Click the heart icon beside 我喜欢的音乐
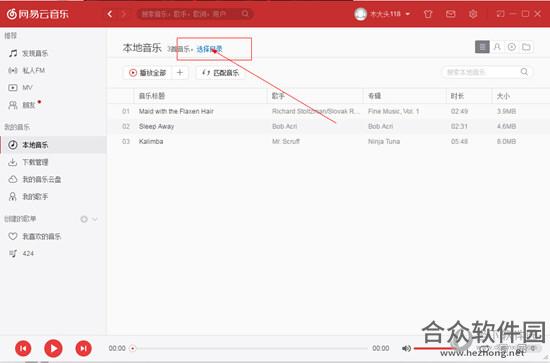Screen dimensions: 550x363 [13, 236]
